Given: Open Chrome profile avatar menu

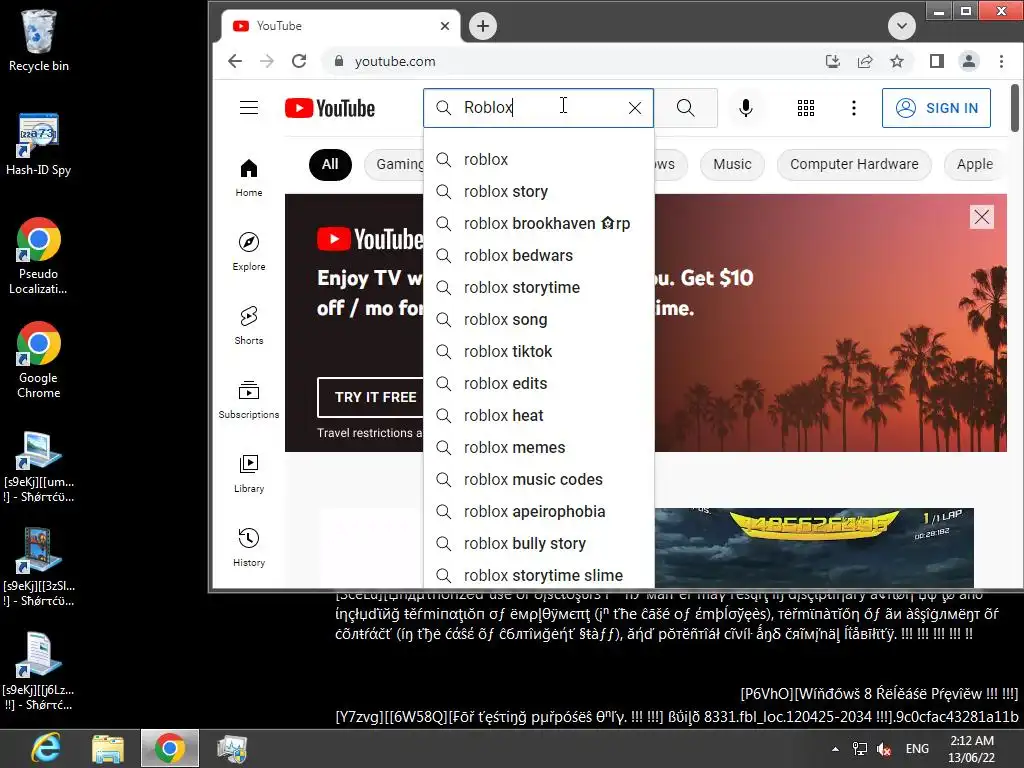Looking at the screenshot, I should pos(969,61).
